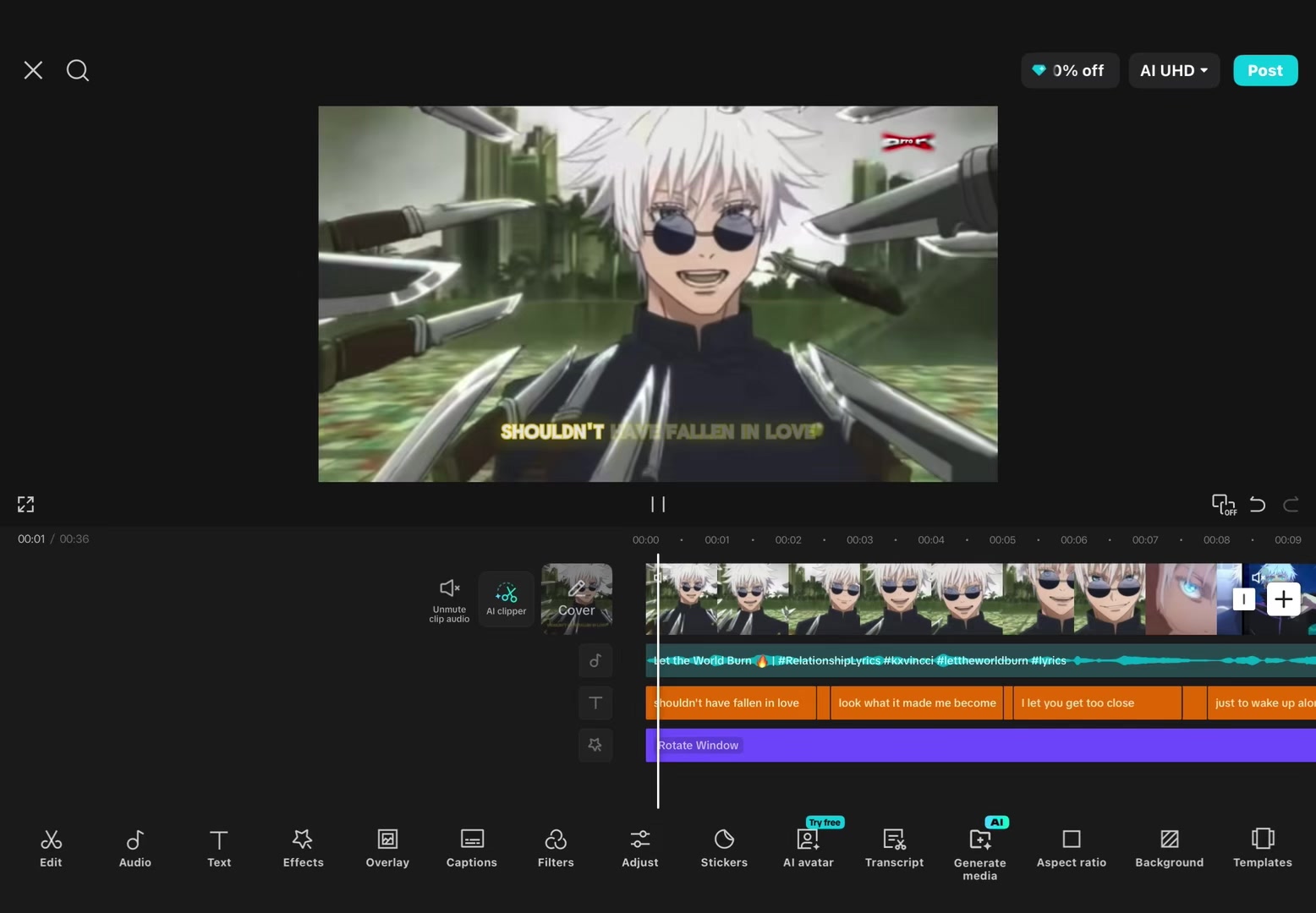
Task: Open the Effects tool
Action: tap(303, 848)
